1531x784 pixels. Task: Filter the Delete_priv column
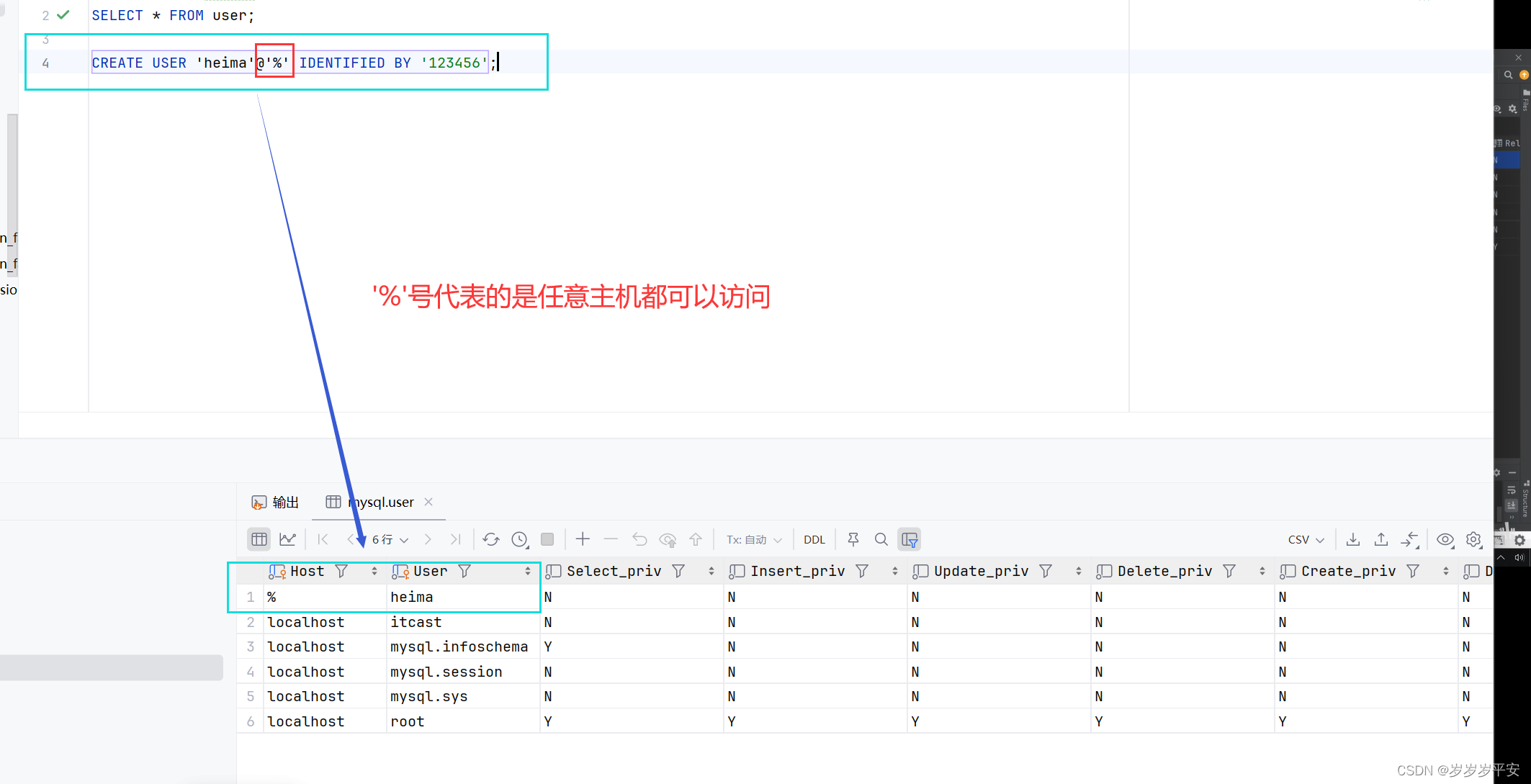[x=1229, y=571]
